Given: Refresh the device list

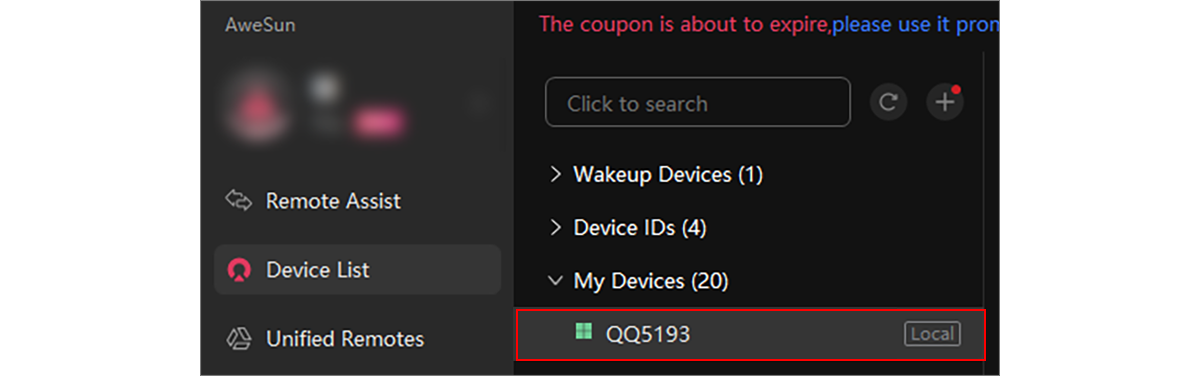Looking at the screenshot, I should point(888,102).
